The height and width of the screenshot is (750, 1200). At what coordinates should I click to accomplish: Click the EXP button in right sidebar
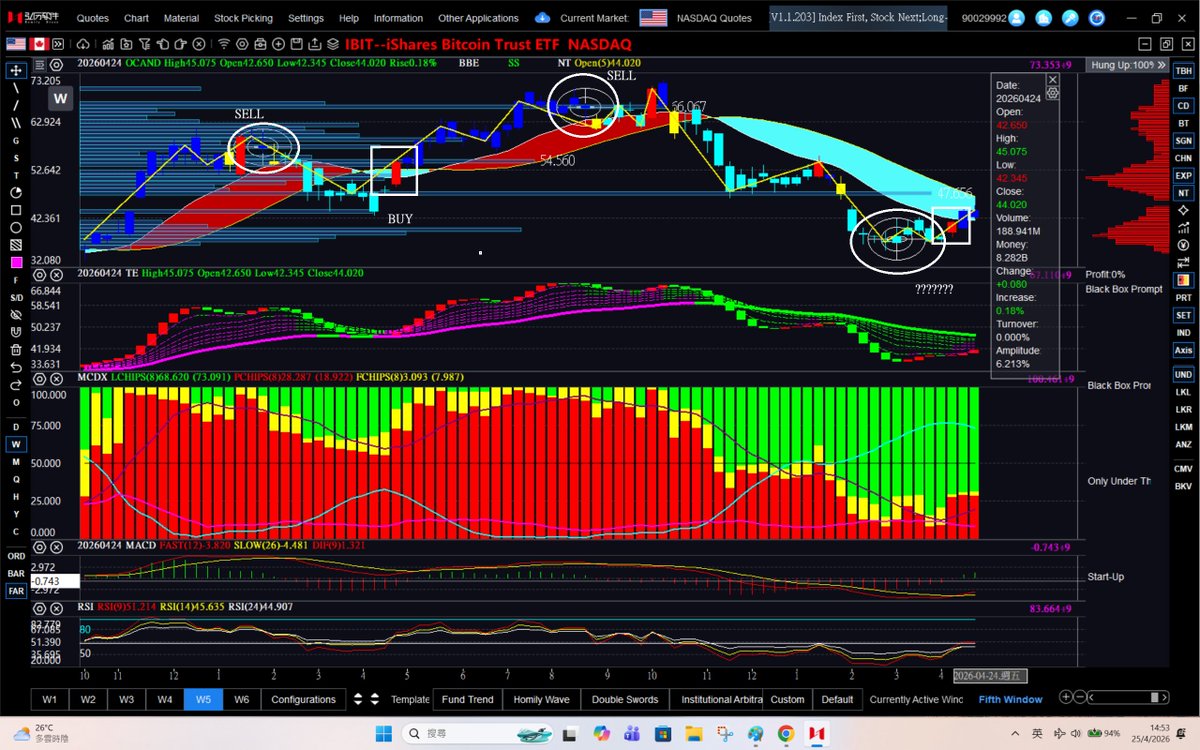click(x=1183, y=175)
